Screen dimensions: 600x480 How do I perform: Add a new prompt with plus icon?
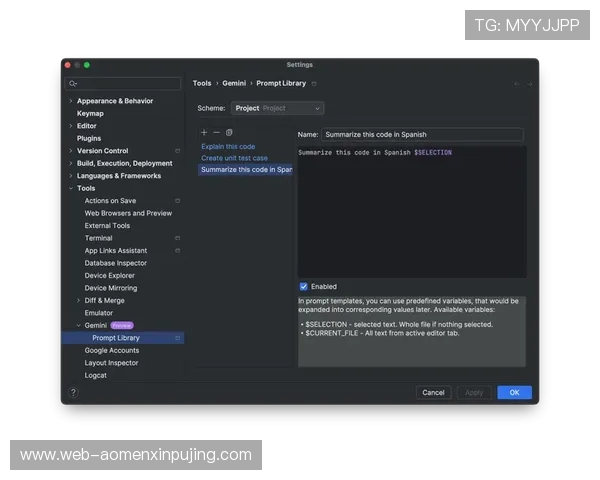(204, 132)
